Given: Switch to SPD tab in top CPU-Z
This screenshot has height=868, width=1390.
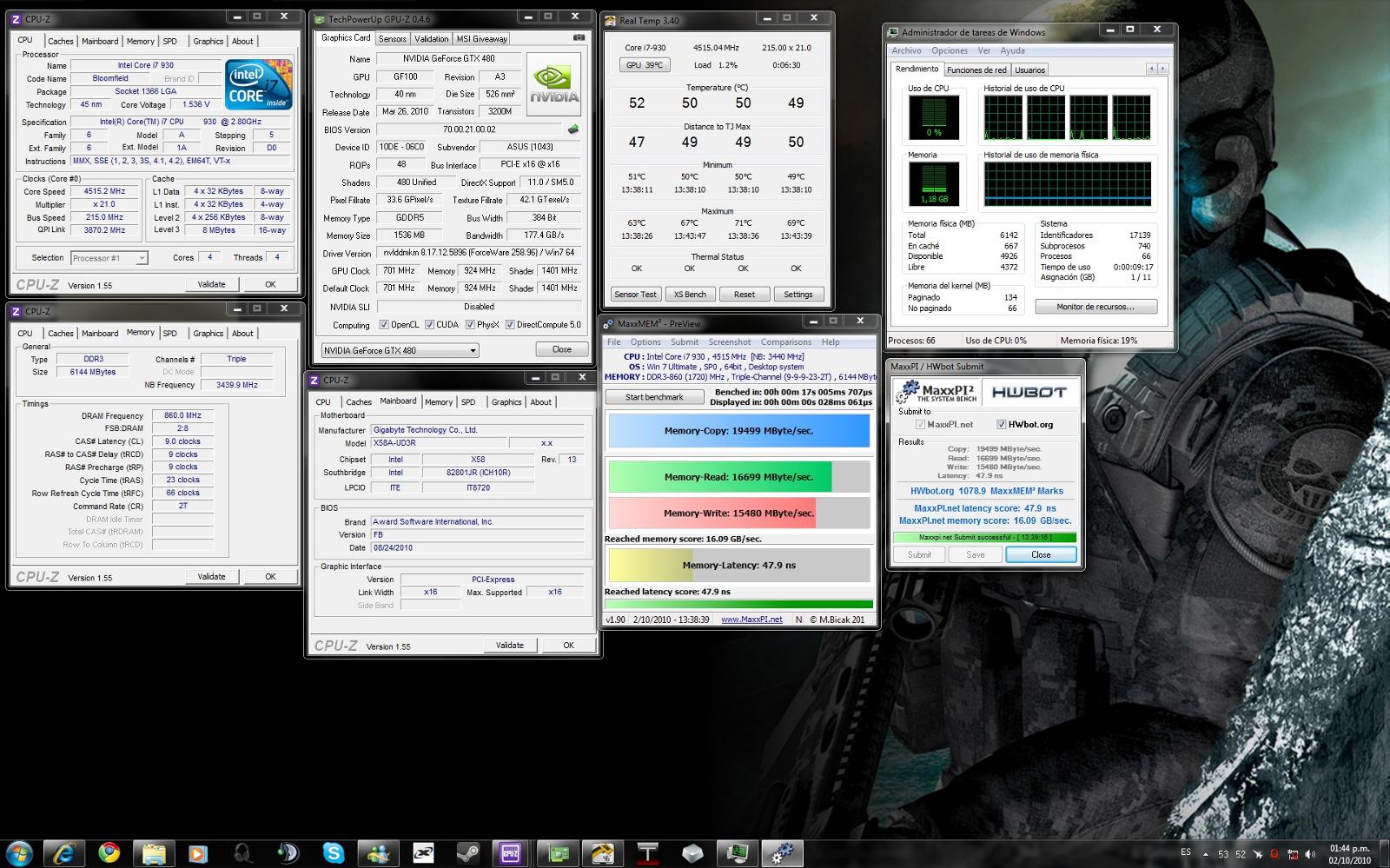Looking at the screenshot, I should coord(170,41).
